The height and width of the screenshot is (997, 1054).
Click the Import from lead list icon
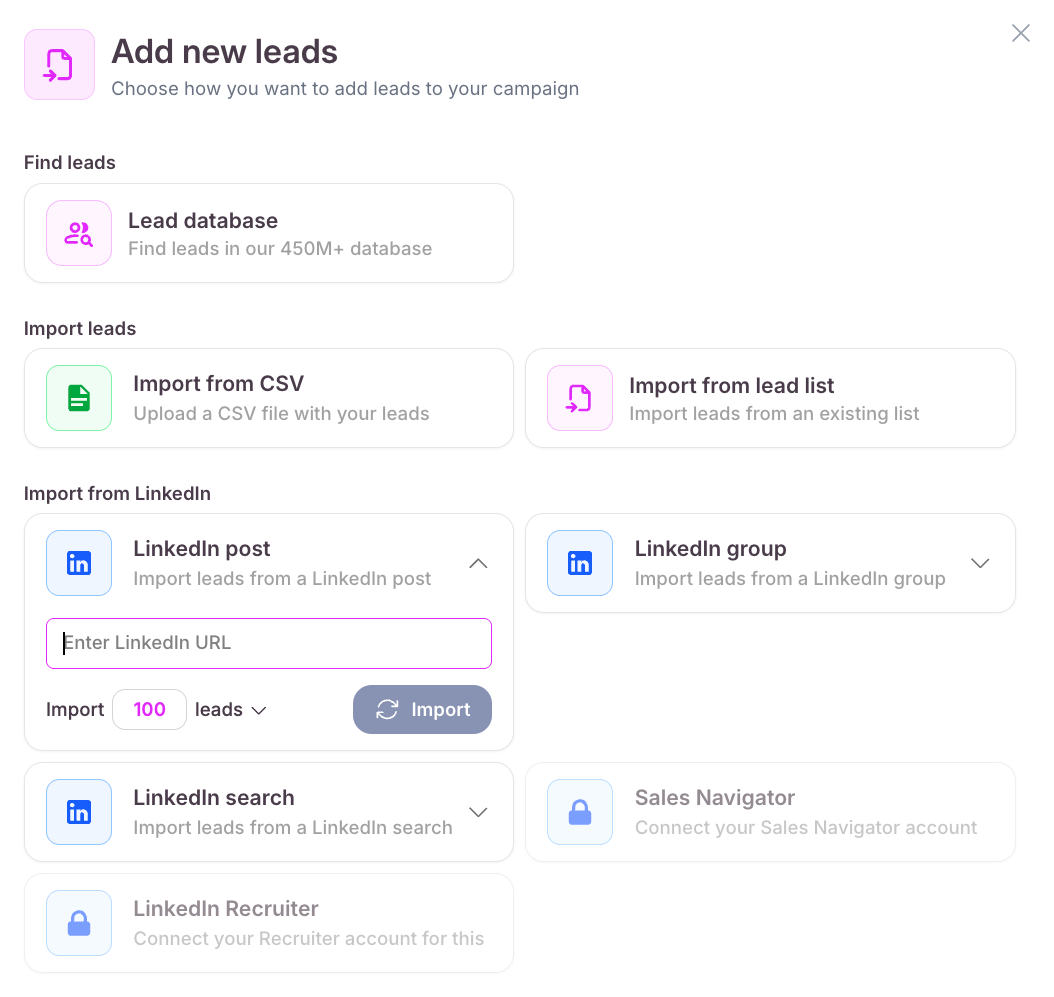pos(580,398)
